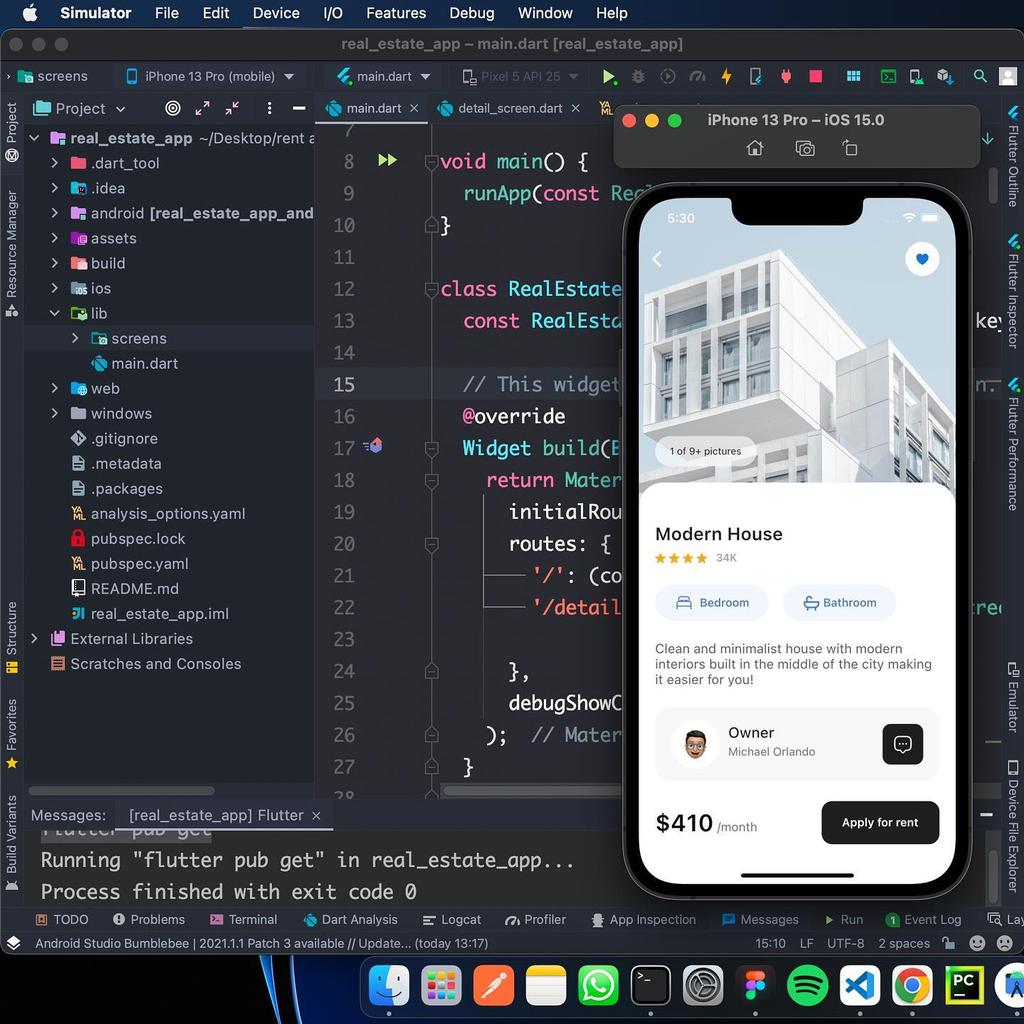Click UTF-8 encoding in status bar
Image resolution: width=1024 pixels, height=1024 pixels.
tap(845, 943)
